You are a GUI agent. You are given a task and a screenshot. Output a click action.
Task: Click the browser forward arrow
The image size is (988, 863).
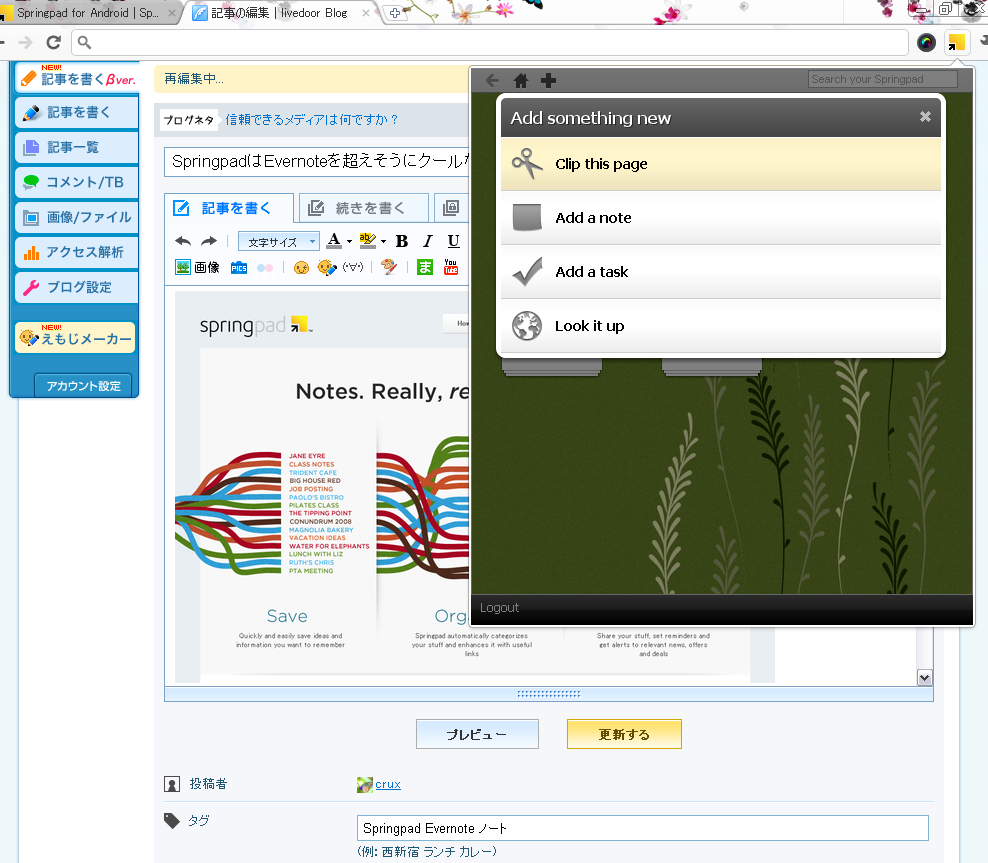(26, 42)
